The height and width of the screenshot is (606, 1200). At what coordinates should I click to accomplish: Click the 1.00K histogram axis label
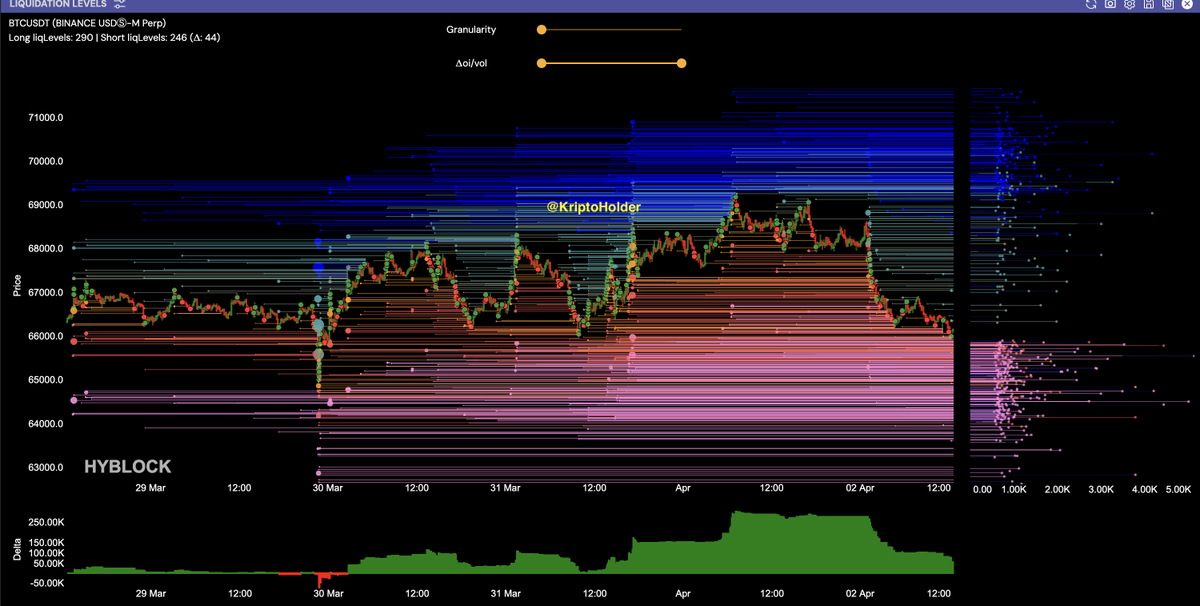pos(1015,489)
